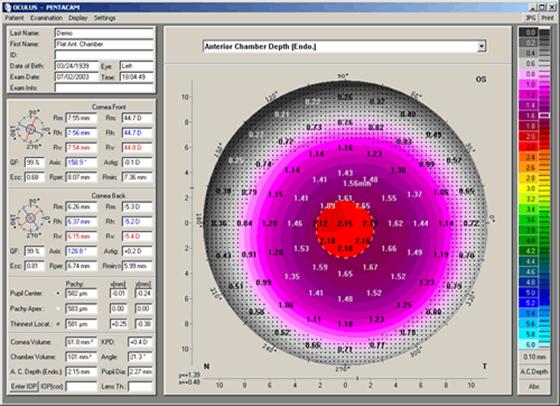Click the A.C.Depth scale type button
The image size is (560, 406).
(534, 372)
